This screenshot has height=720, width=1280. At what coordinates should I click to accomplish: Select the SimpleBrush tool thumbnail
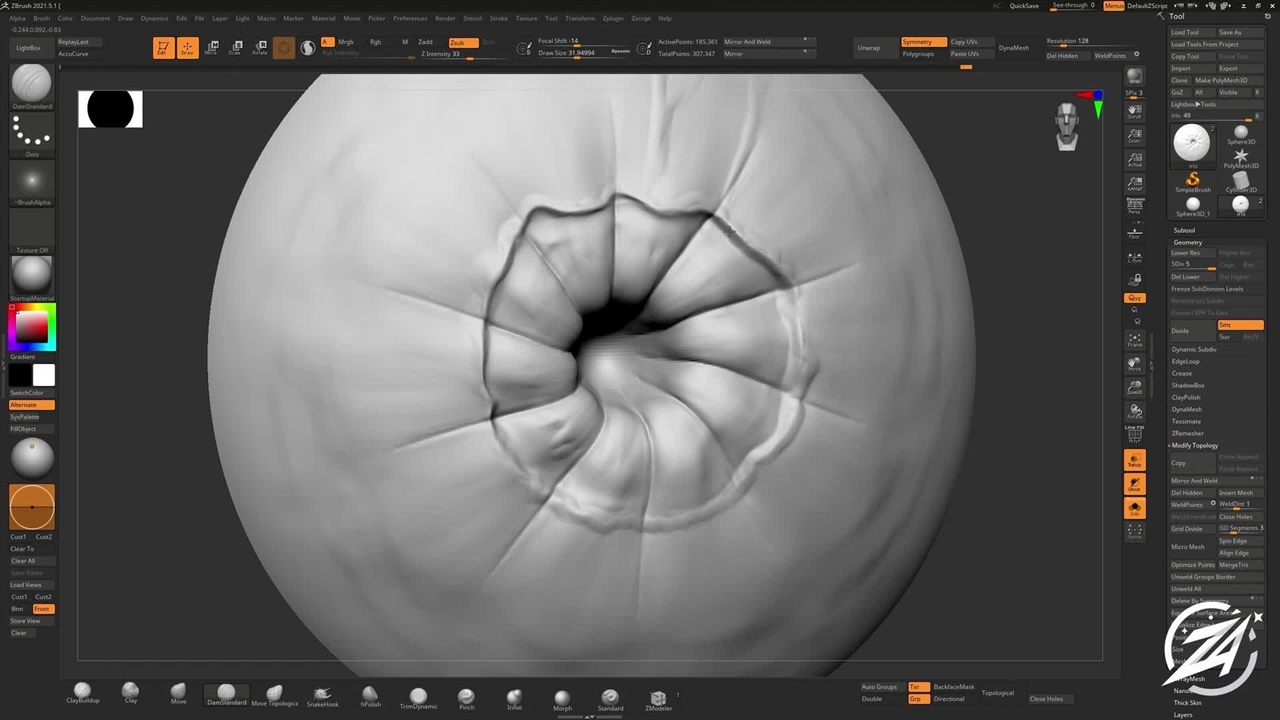(1192, 181)
